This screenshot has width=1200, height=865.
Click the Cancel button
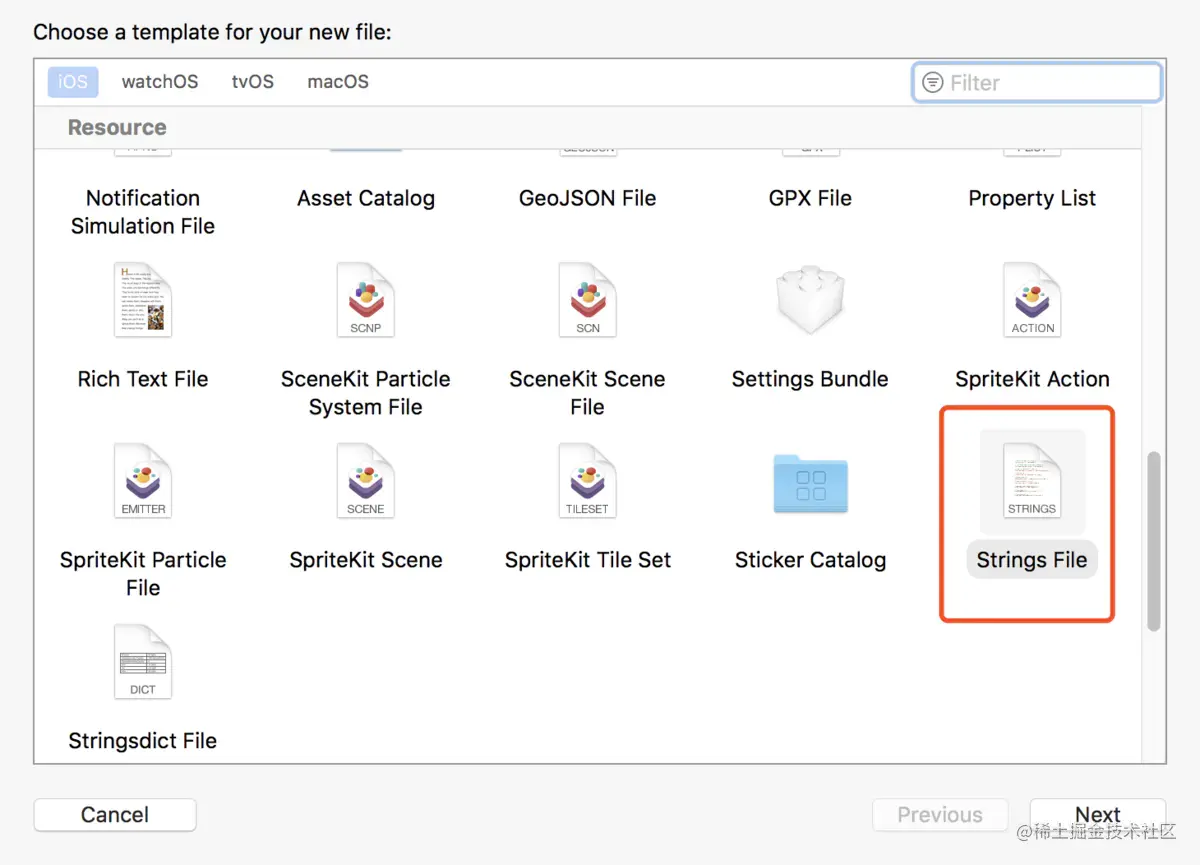coord(115,815)
